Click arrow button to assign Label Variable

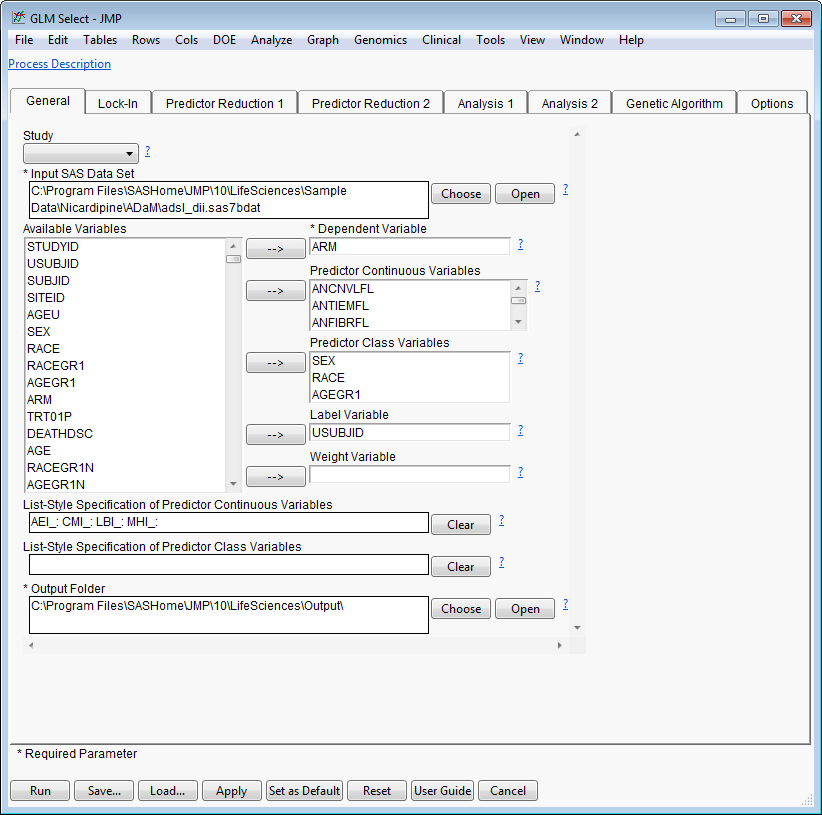pyautogui.click(x=275, y=435)
